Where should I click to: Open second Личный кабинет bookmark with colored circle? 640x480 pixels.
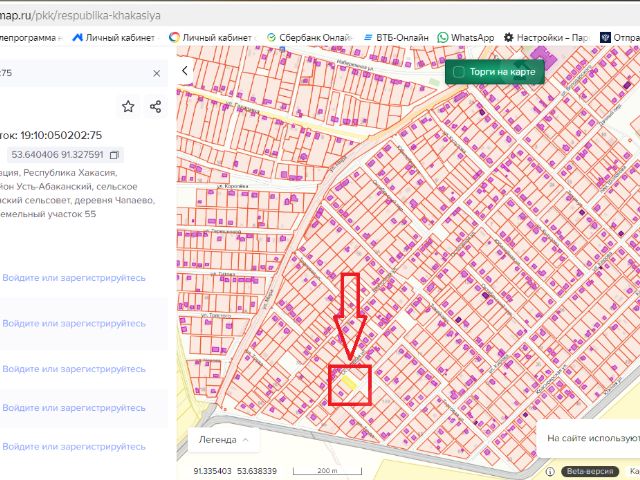pyautogui.click(x=211, y=38)
